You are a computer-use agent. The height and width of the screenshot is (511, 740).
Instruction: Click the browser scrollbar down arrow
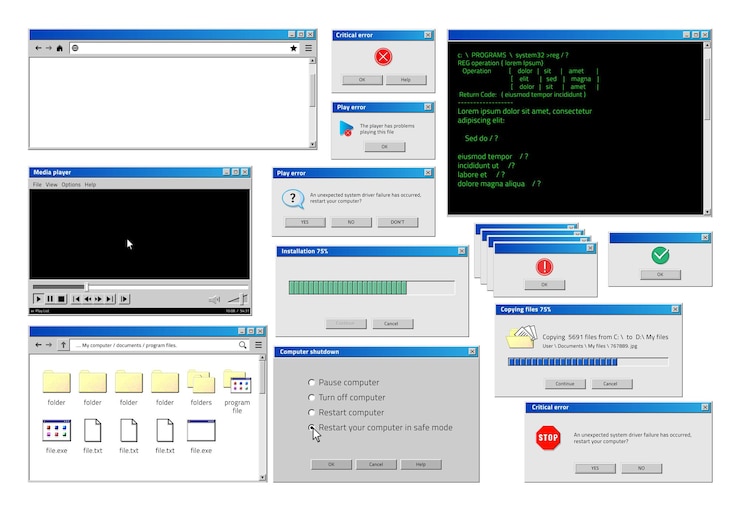point(312,144)
